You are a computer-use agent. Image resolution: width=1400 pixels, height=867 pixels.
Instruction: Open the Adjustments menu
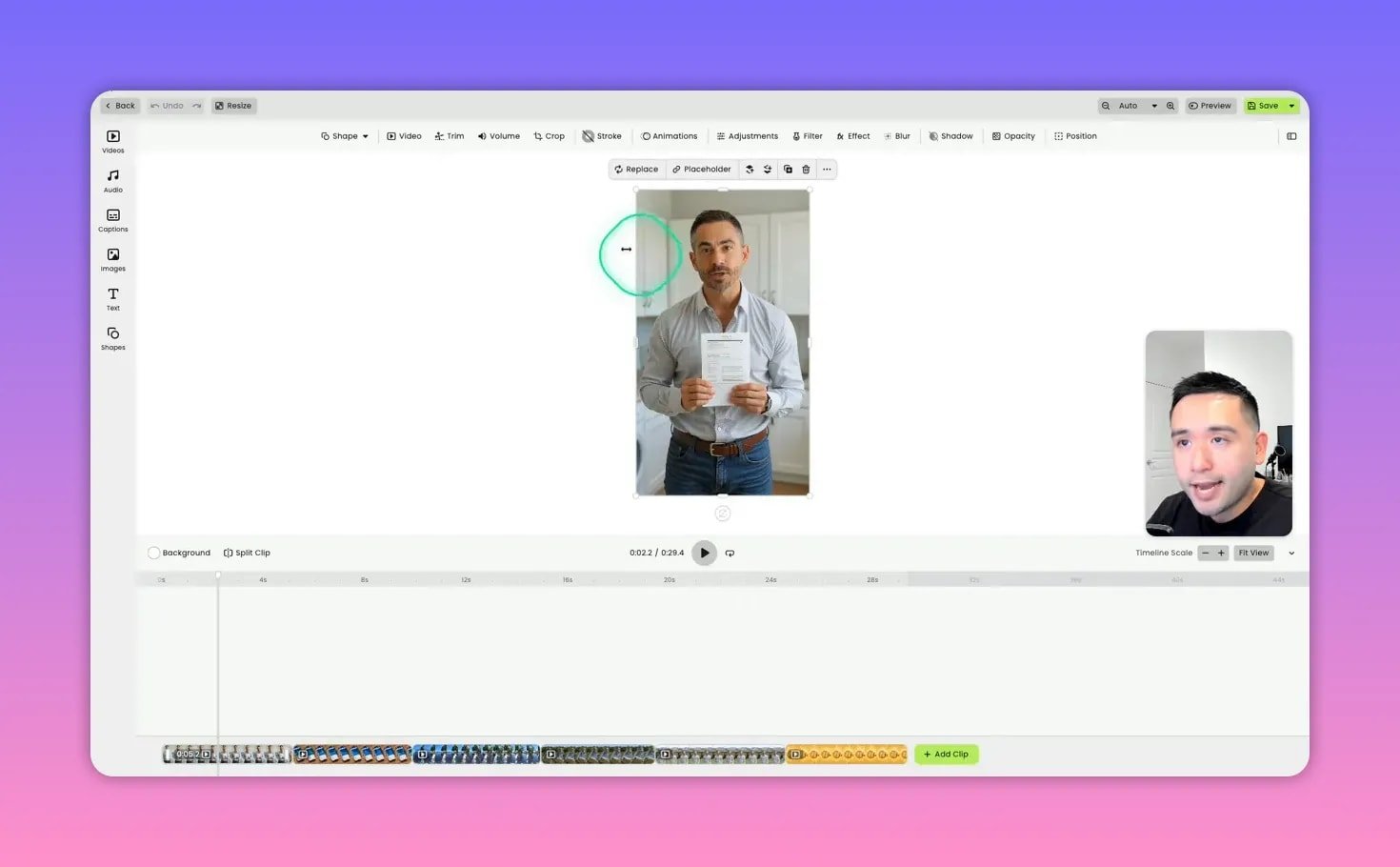coord(748,135)
